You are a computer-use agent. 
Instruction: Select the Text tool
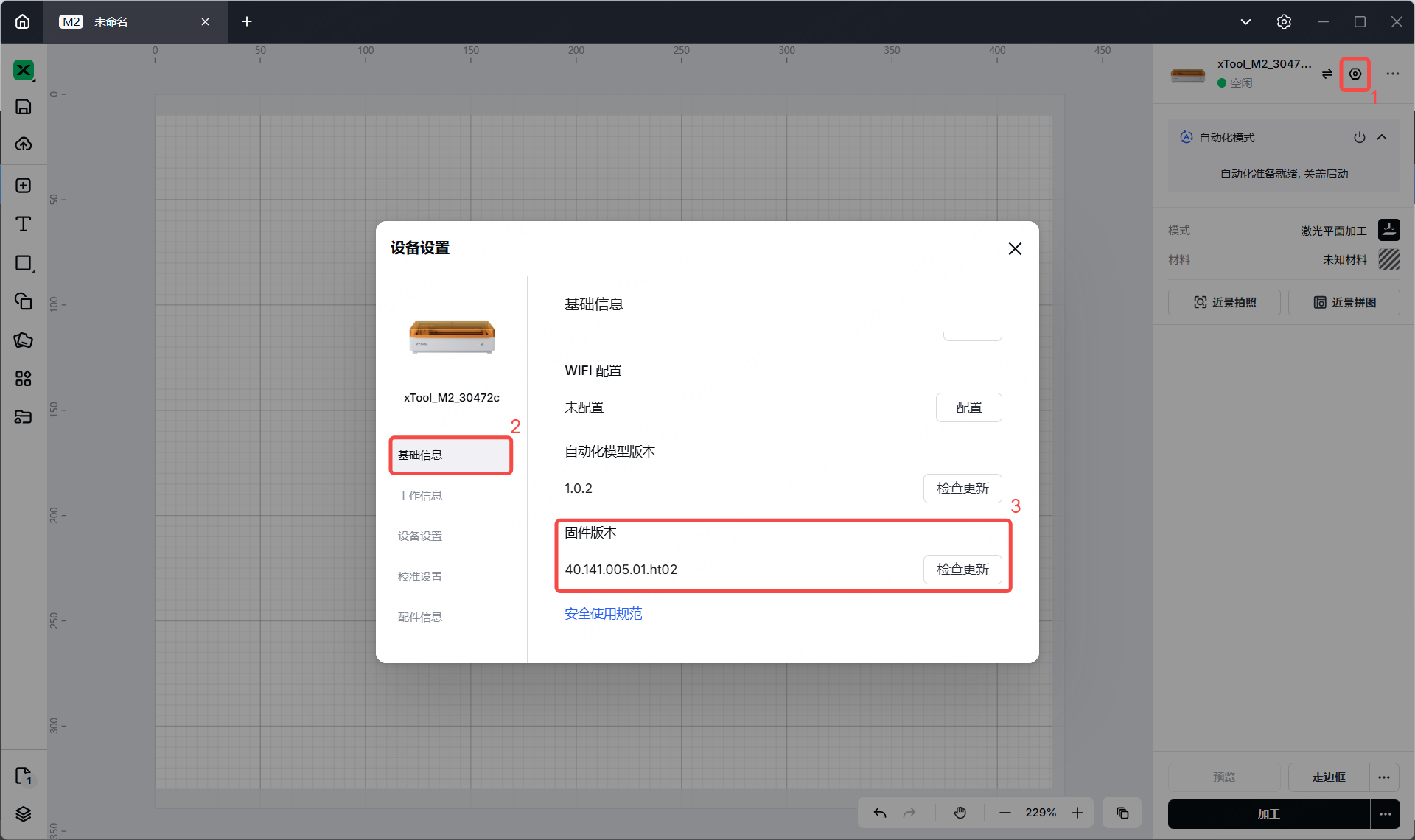point(24,224)
